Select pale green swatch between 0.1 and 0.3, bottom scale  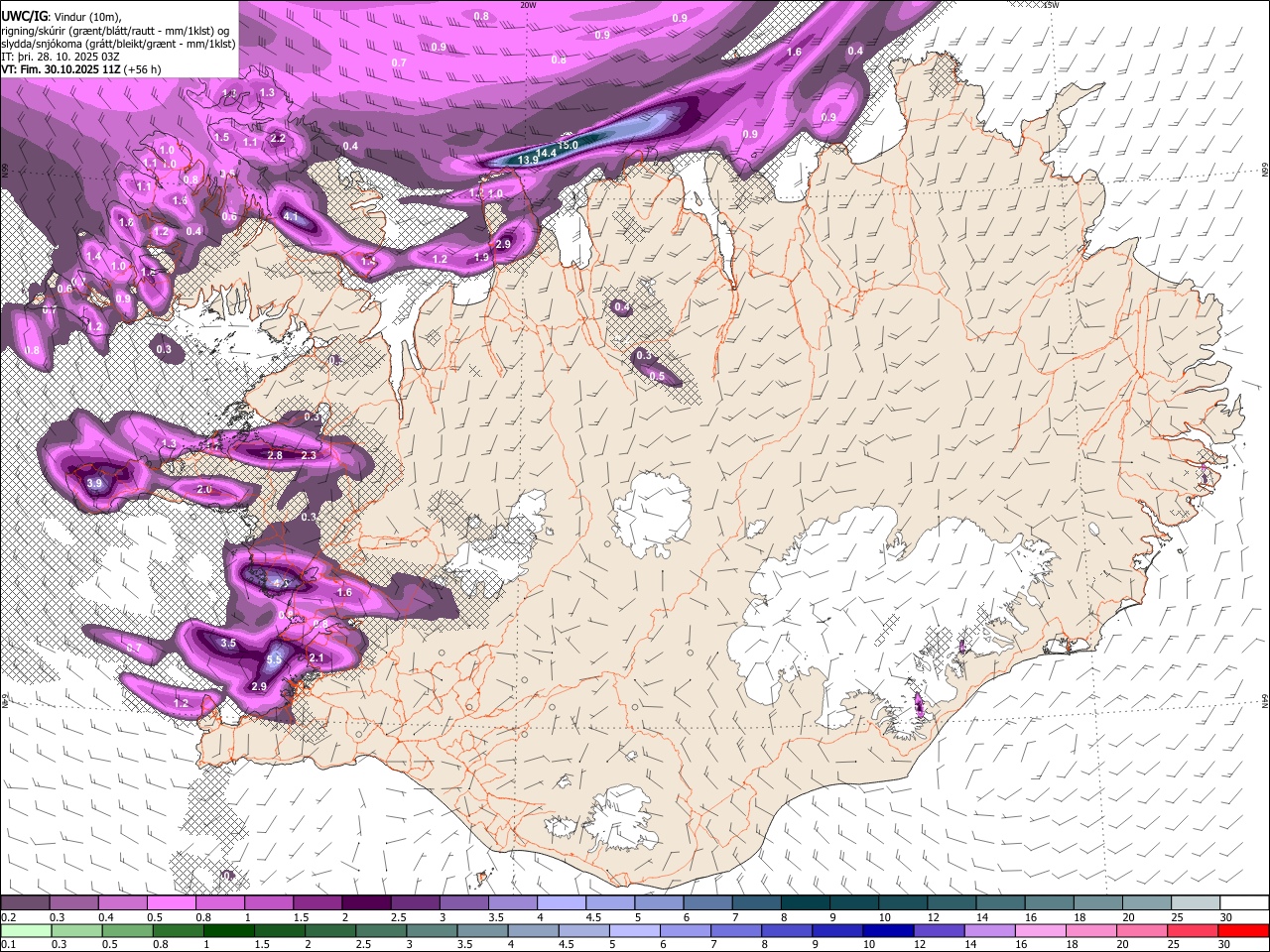tap(26, 930)
